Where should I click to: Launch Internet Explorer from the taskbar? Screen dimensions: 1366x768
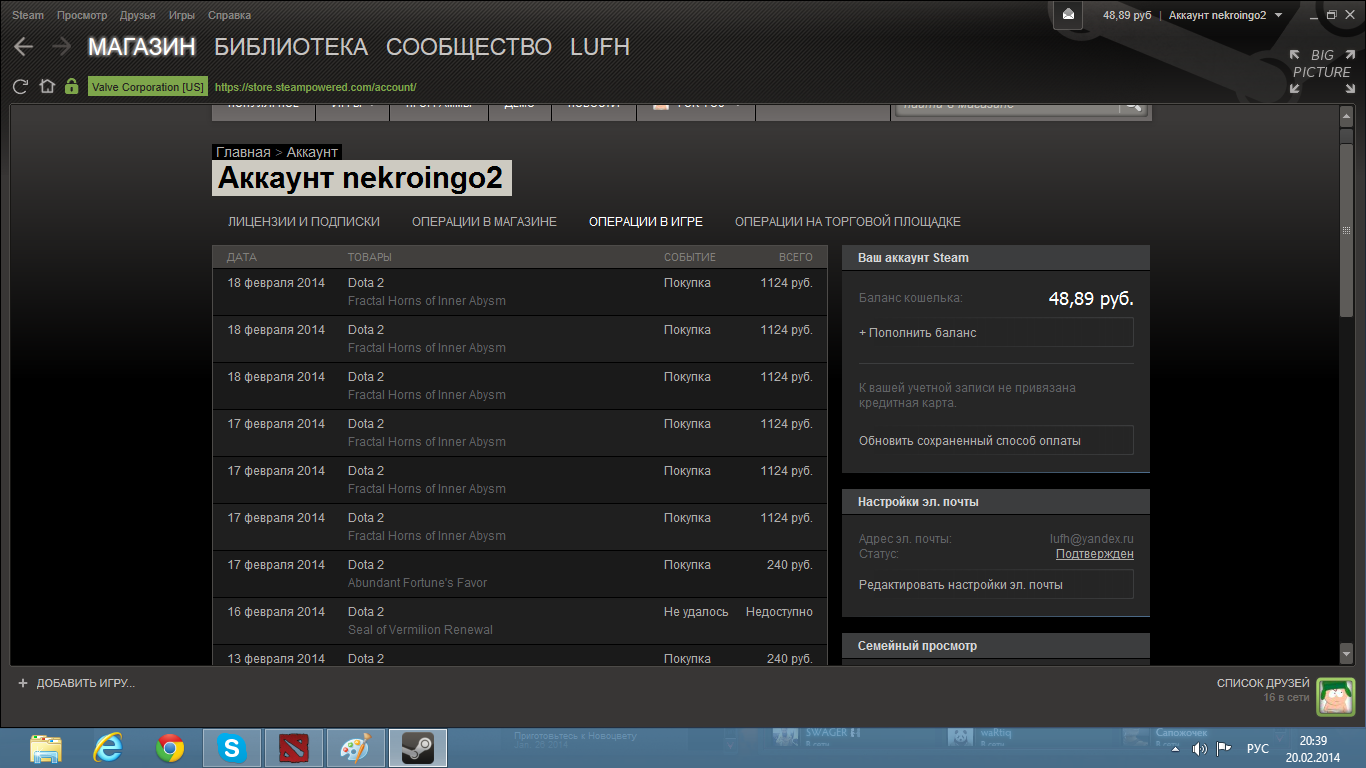[x=108, y=748]
